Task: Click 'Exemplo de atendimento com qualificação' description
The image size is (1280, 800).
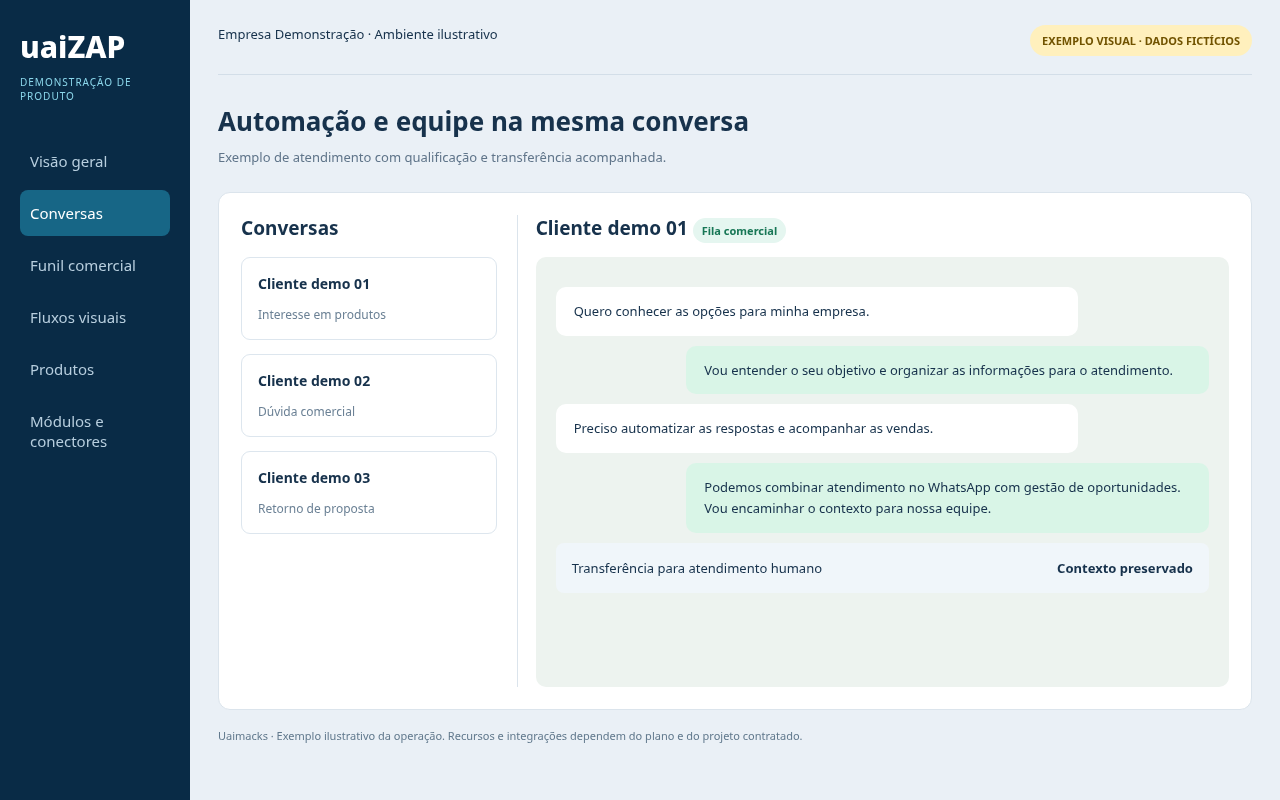Action: pyautogui.click(x=442, y=157)
